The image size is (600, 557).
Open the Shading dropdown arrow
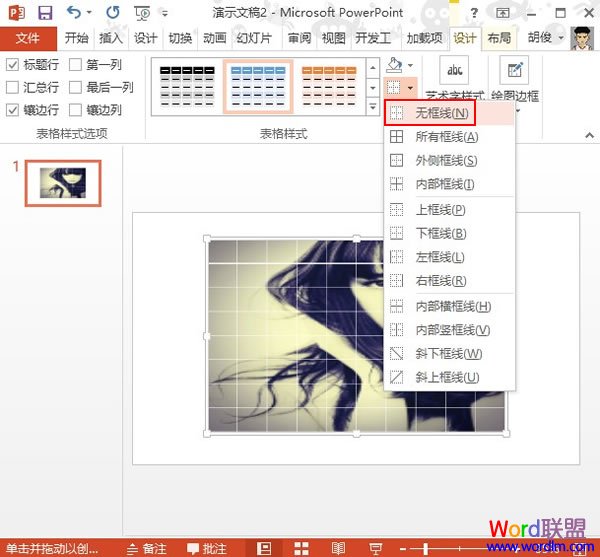(411, 65)
